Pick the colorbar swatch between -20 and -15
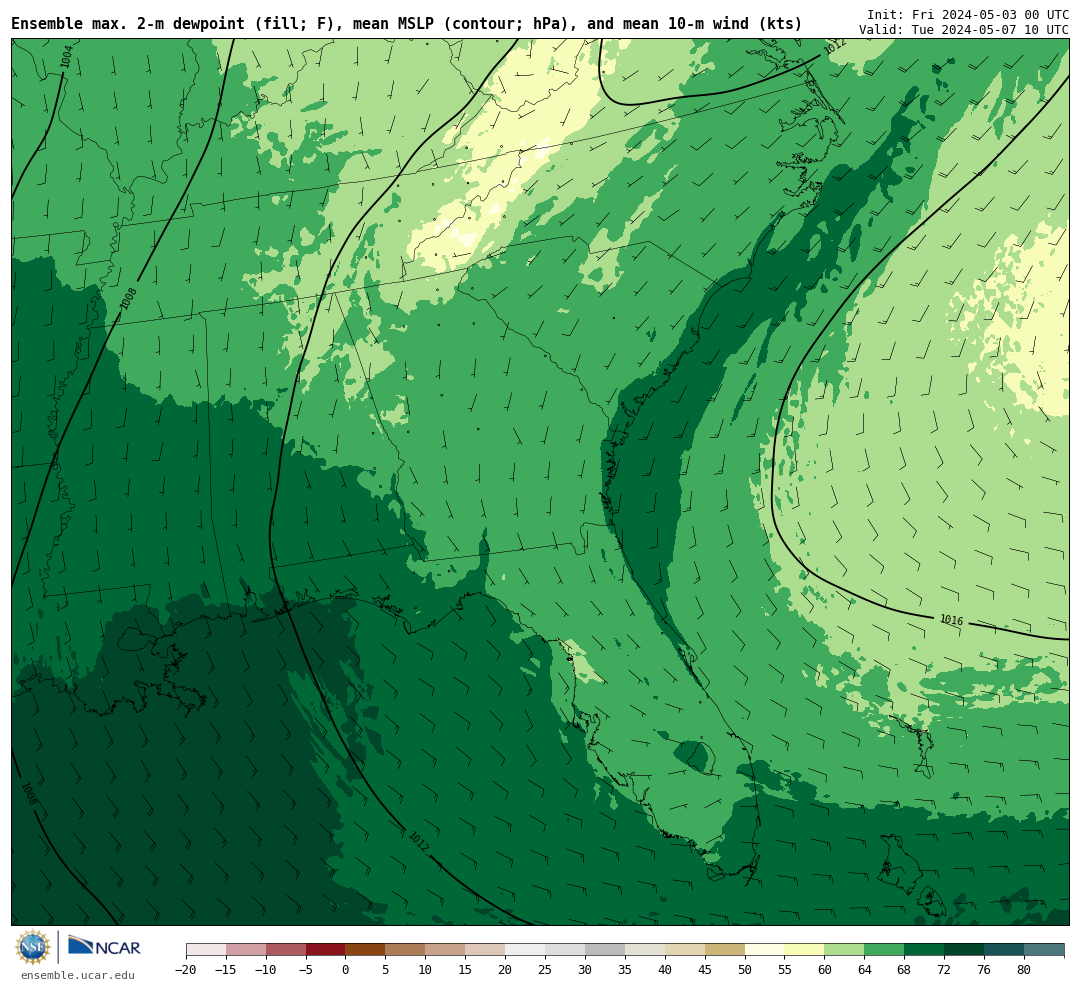Screen dimensions: 1080x988 [x=206, y=950]
